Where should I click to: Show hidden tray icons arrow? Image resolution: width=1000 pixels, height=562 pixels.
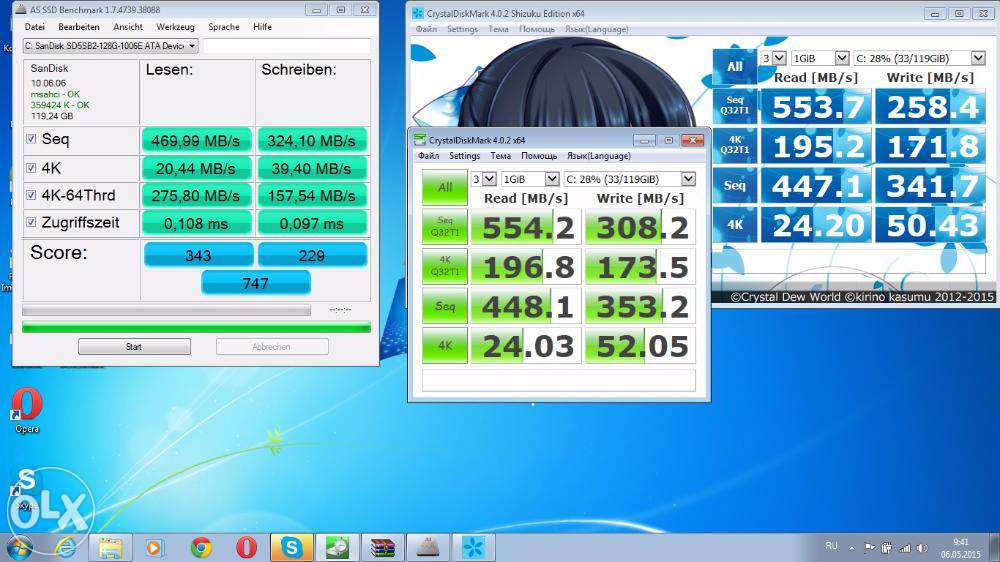click(851, 547)
